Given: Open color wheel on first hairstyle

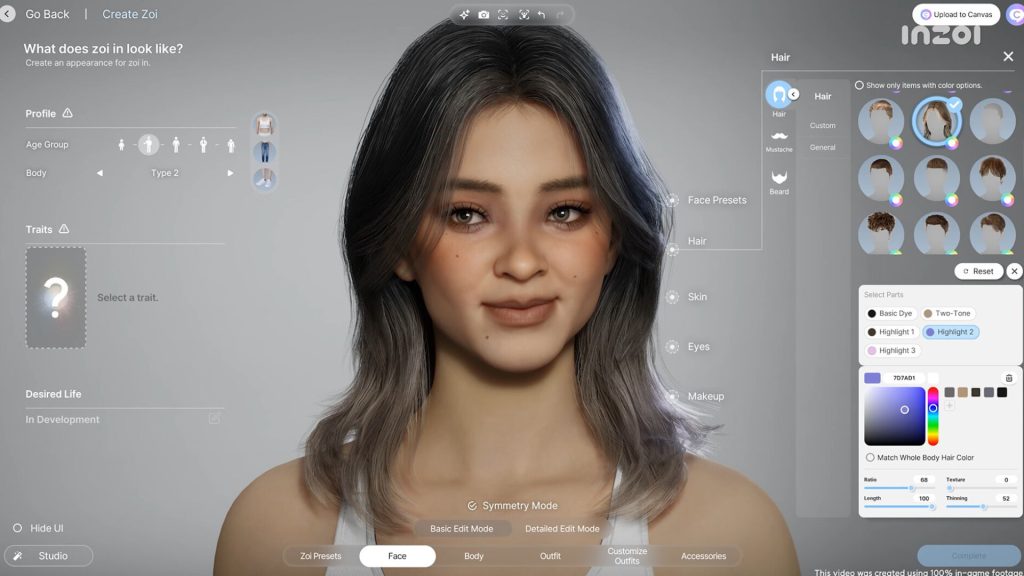Looking at the screenshot, I should coord(896,143).
